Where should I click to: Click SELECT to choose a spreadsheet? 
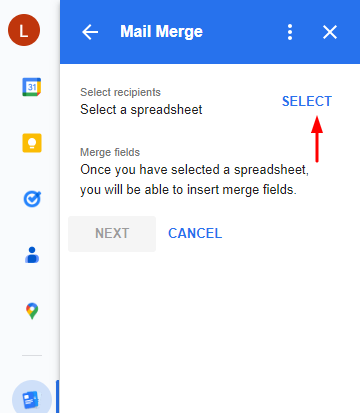(307, 101)
